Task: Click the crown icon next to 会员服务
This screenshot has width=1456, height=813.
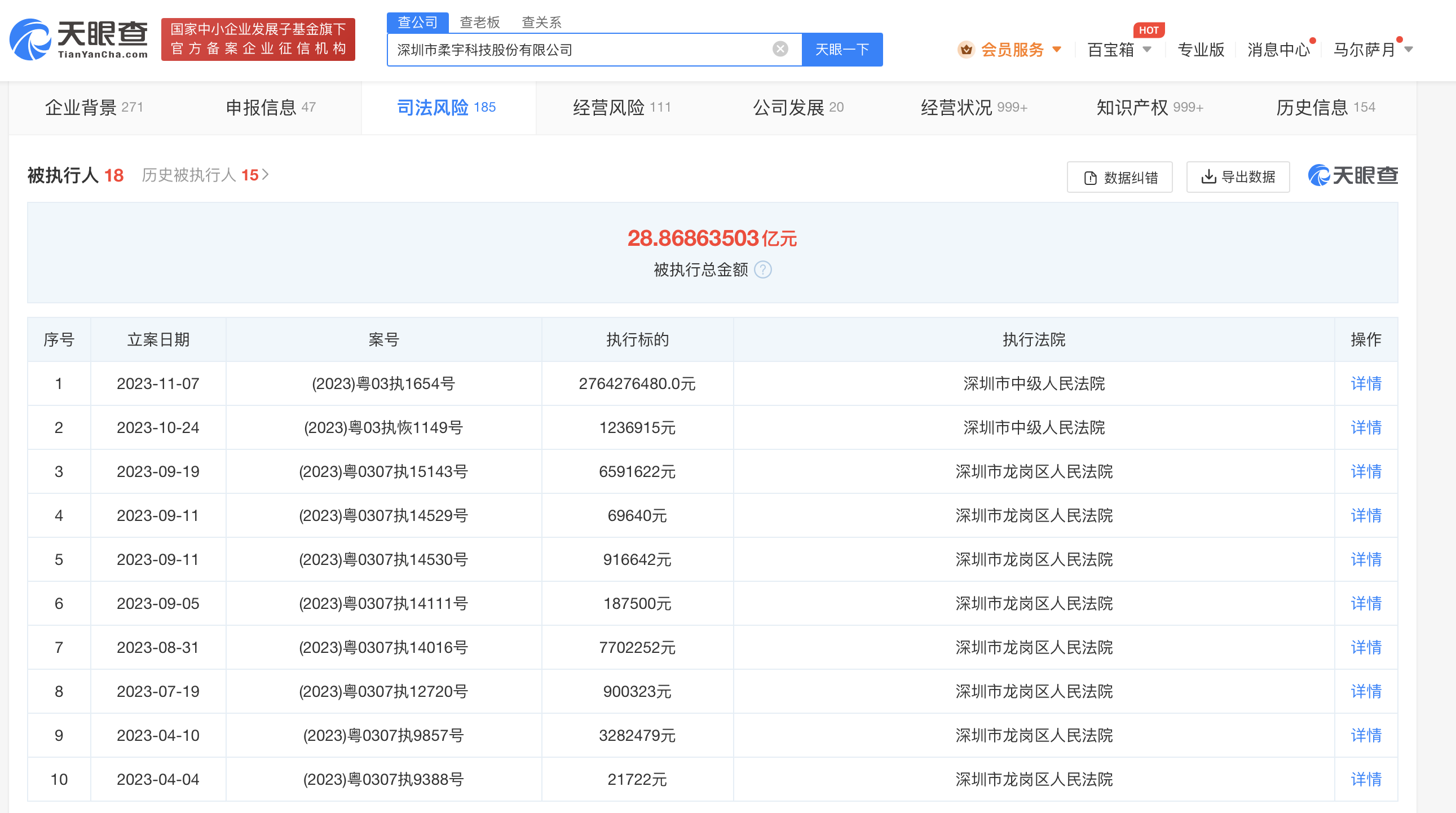Action: 968,50
